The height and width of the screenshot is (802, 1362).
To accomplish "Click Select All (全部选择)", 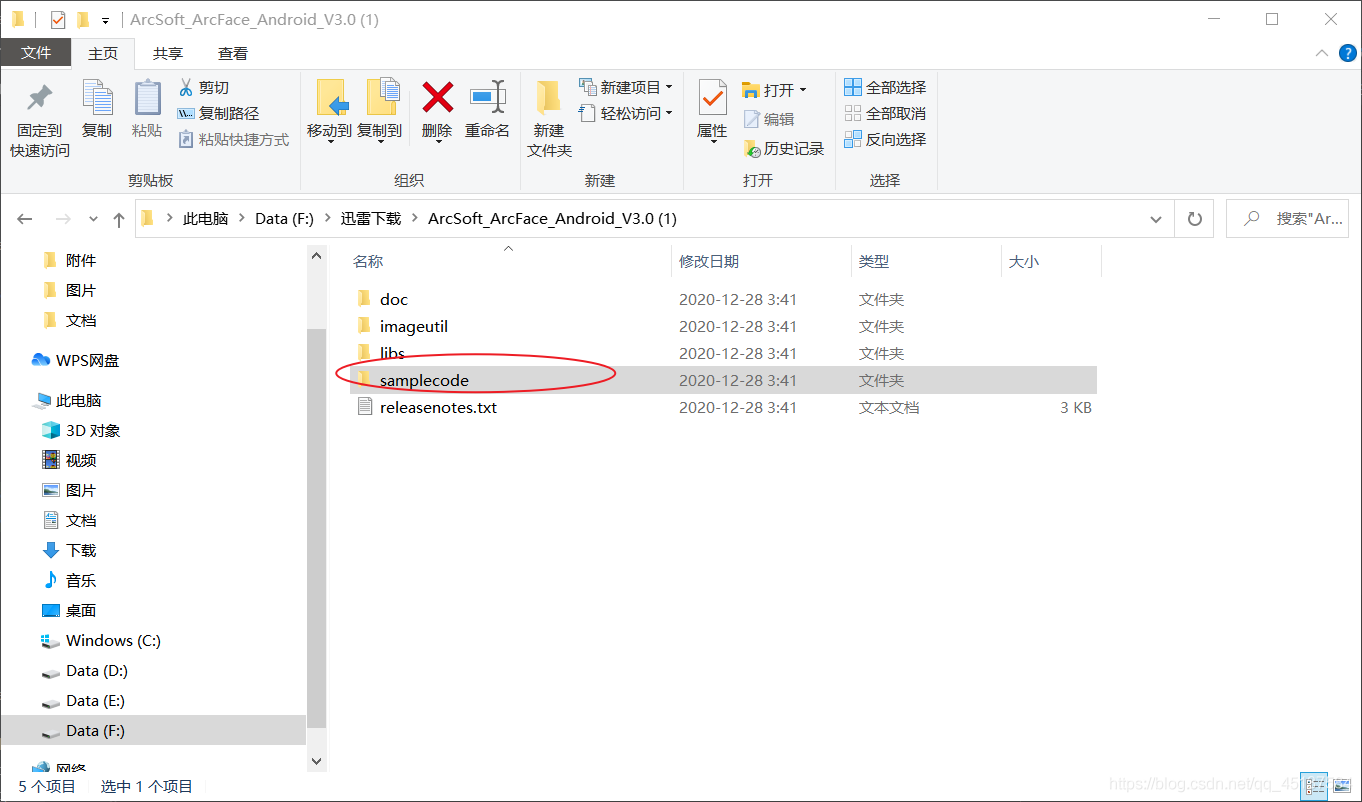I will point(886,88).
